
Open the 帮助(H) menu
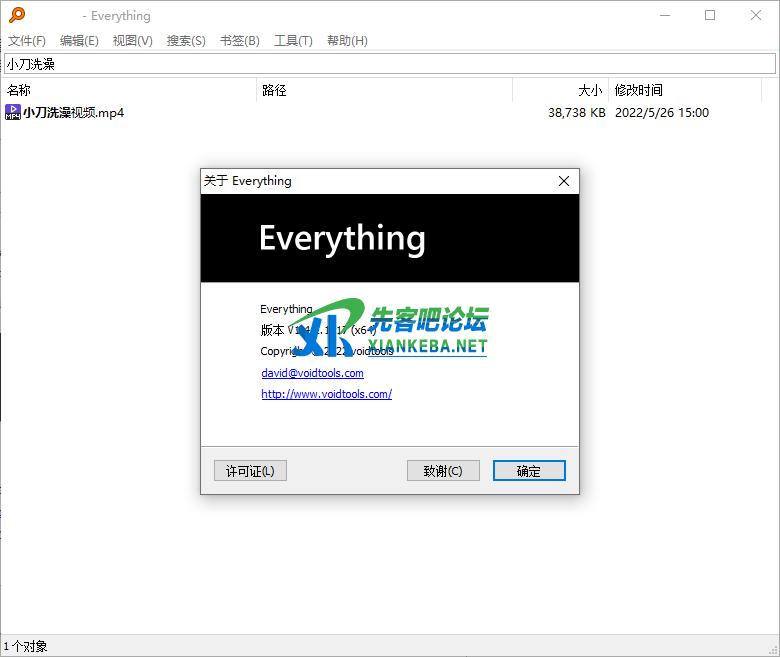[347, 40]
